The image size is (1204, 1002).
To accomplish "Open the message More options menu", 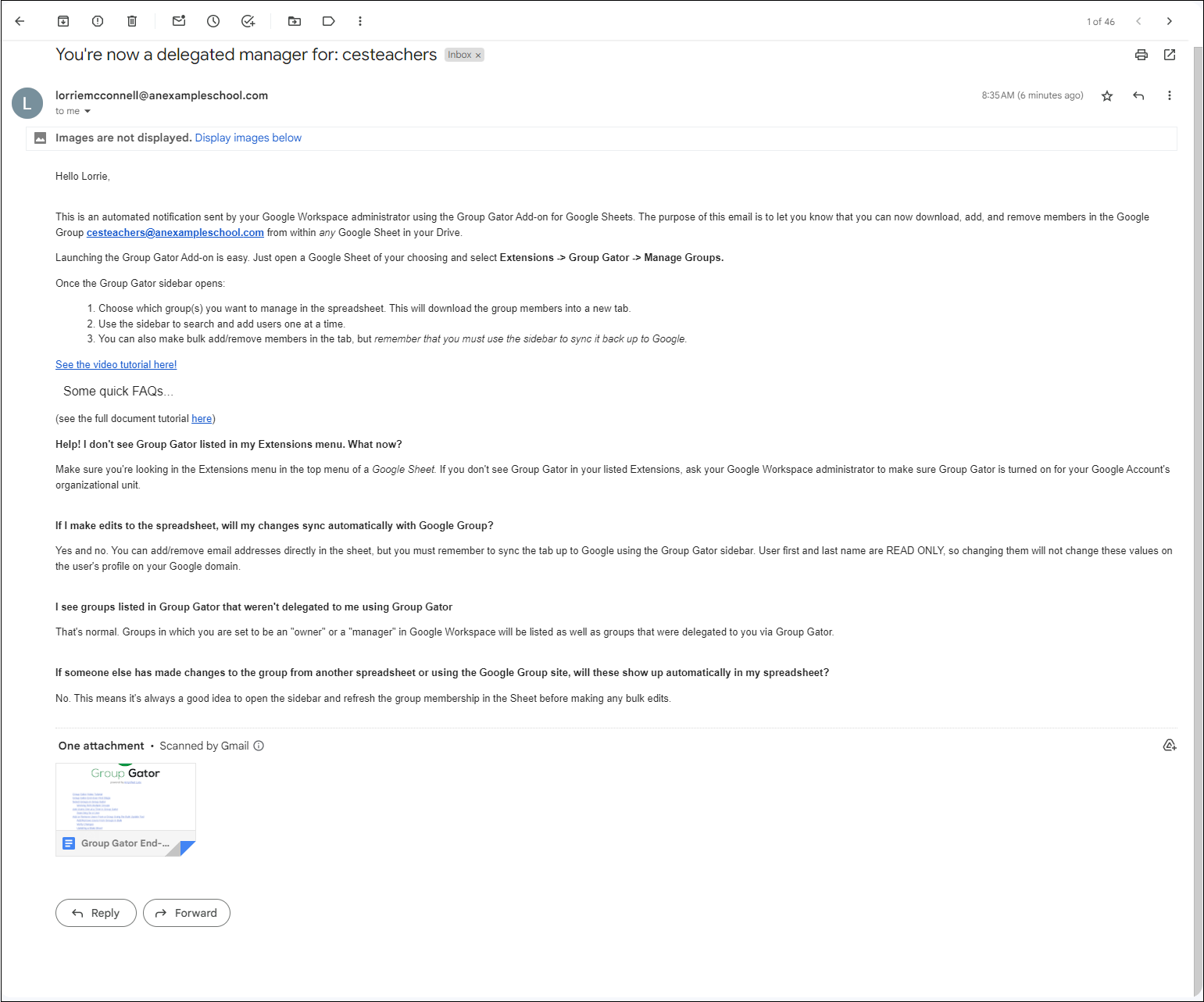I will 1170,95.
